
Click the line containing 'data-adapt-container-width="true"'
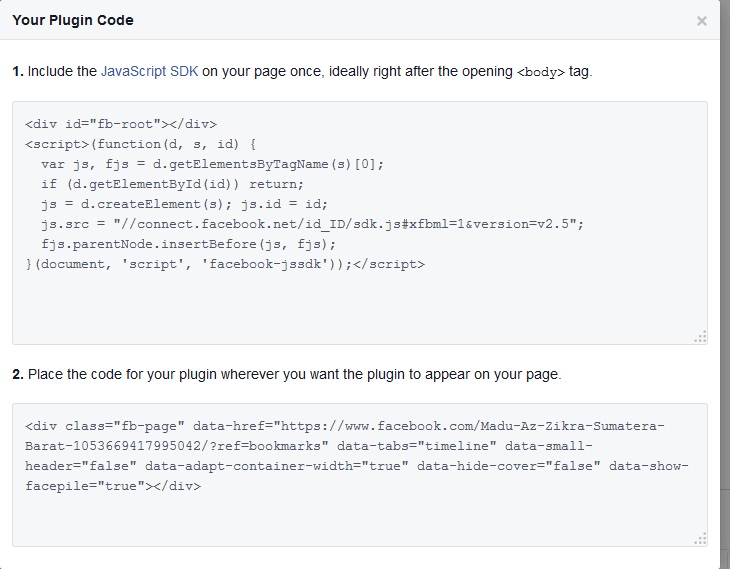357,467
